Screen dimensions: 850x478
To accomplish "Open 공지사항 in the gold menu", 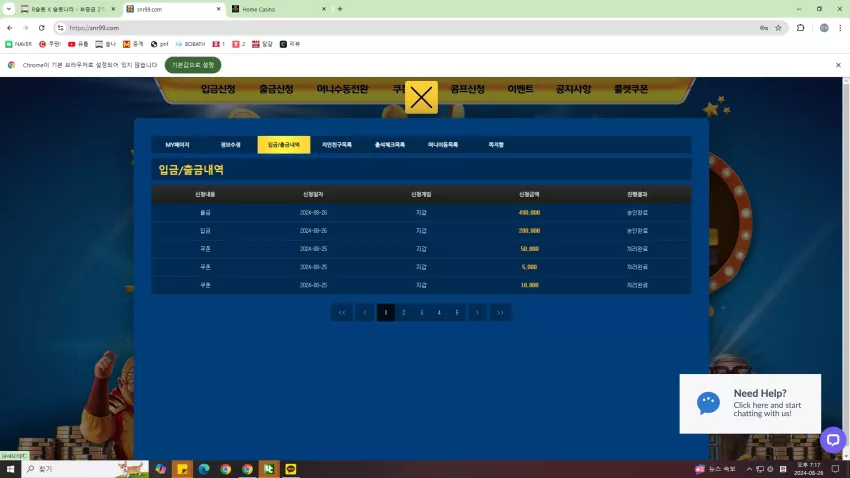I will (x=573, y=89).
